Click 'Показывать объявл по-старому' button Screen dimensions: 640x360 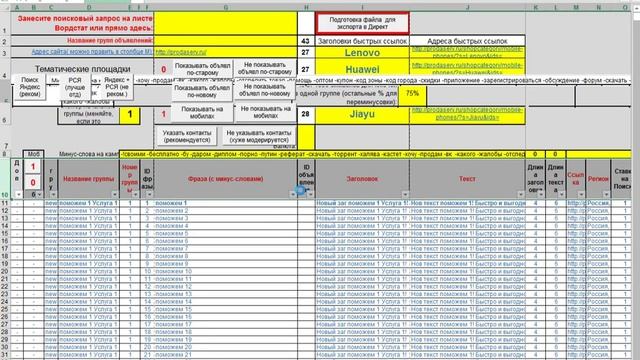tap(202, 69)
